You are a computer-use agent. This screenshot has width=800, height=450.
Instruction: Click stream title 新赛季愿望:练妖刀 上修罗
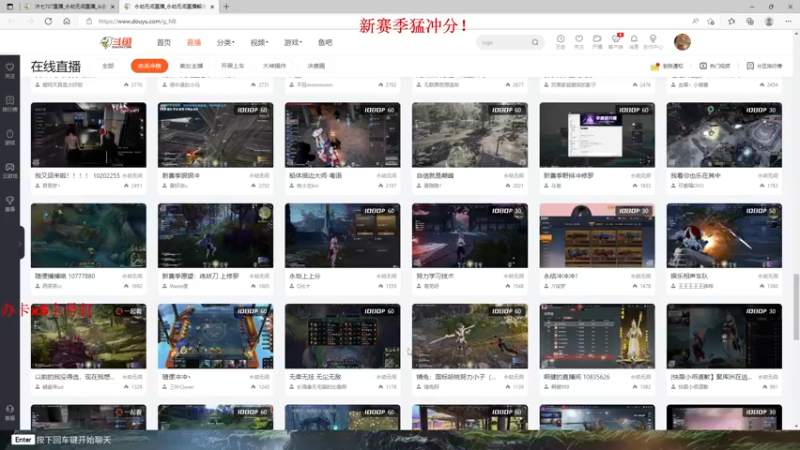[x=201, y=276]
